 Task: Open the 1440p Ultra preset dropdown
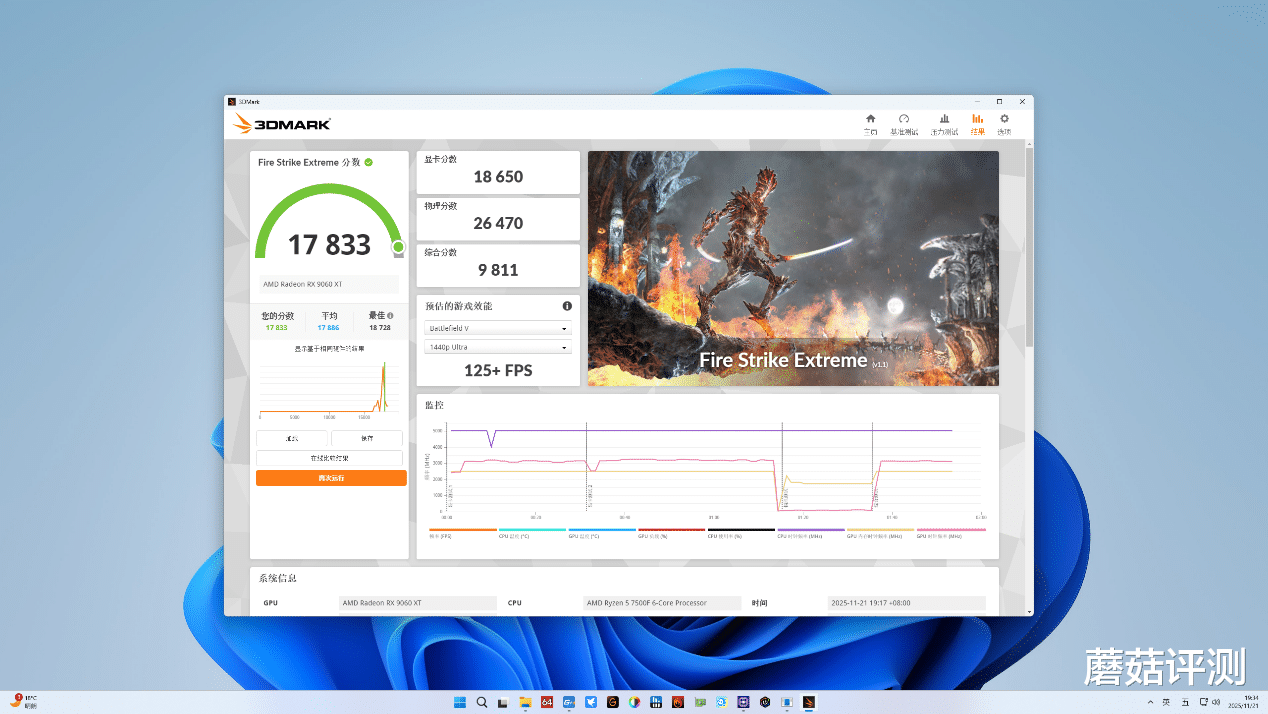coord(498,347)
